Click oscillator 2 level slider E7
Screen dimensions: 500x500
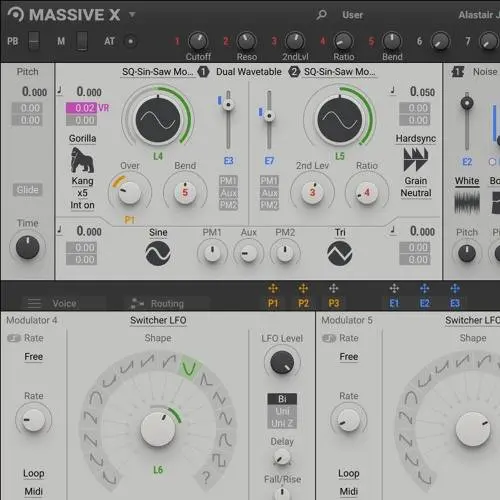[x=269, y=120]
